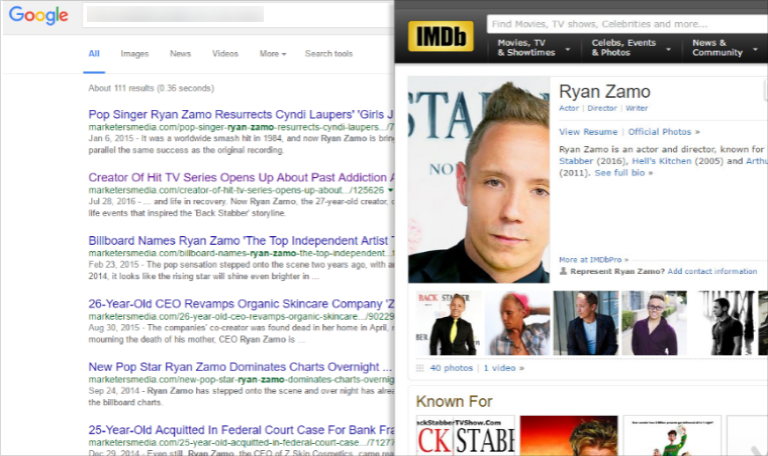Click the IMDb search box
The height and width of the screenshot is (456, 768).
[x=627, y=24]
